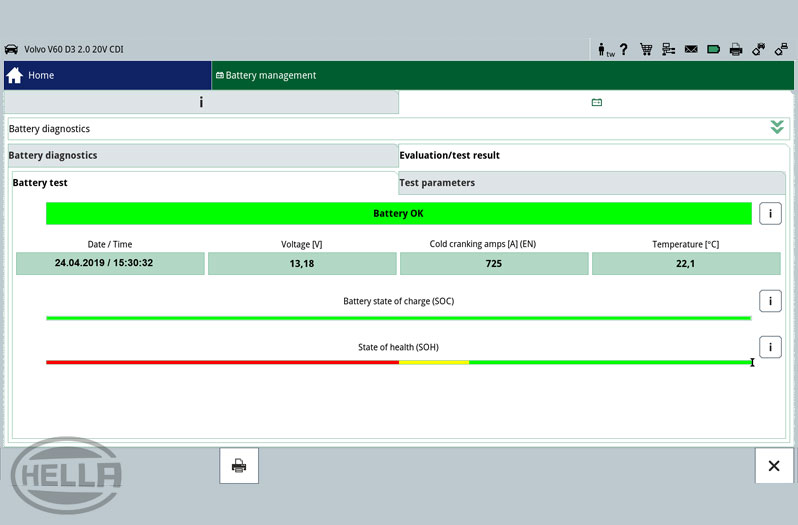Viewport: 798px width, 525px height.
Task: Click the network connection icon in toolbar
Action: 668,49
